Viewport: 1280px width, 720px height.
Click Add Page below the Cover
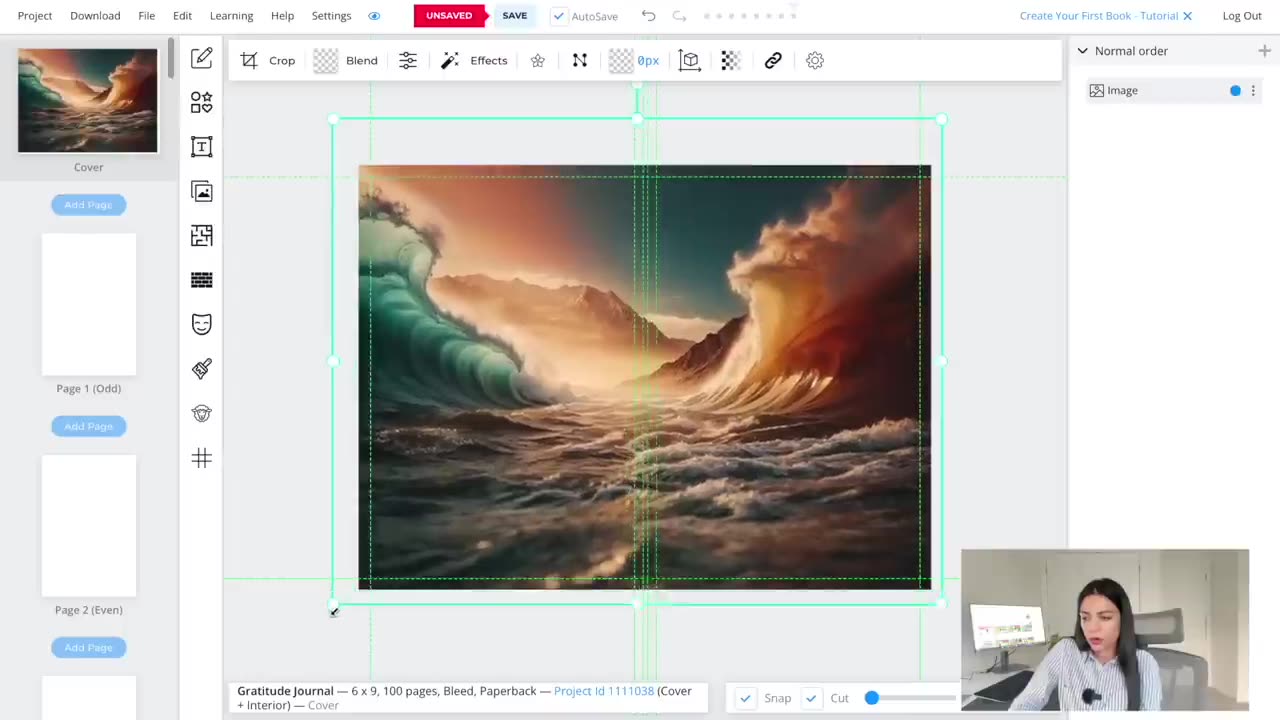(88, 204)
